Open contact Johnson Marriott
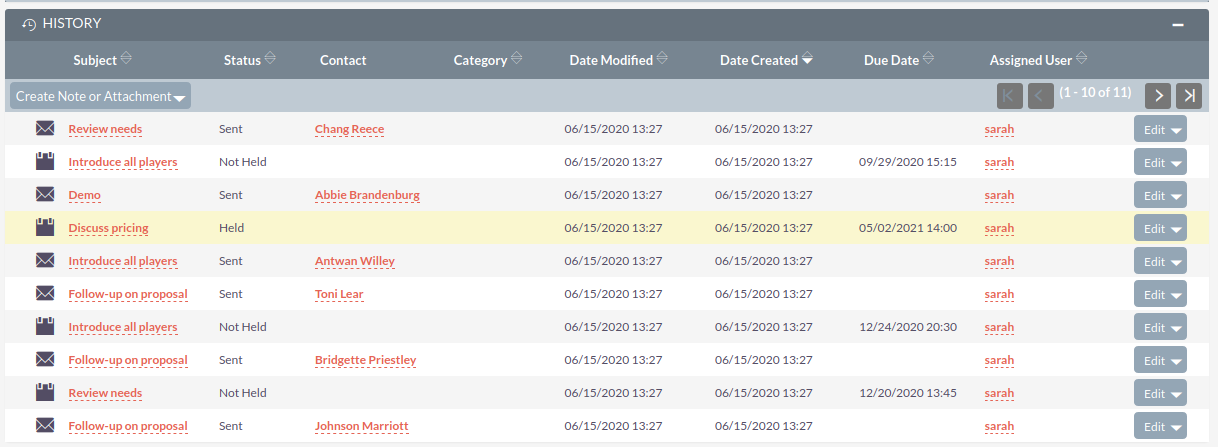The height and width of the screenshot is (447, 1218). click(x=361, y=426)
